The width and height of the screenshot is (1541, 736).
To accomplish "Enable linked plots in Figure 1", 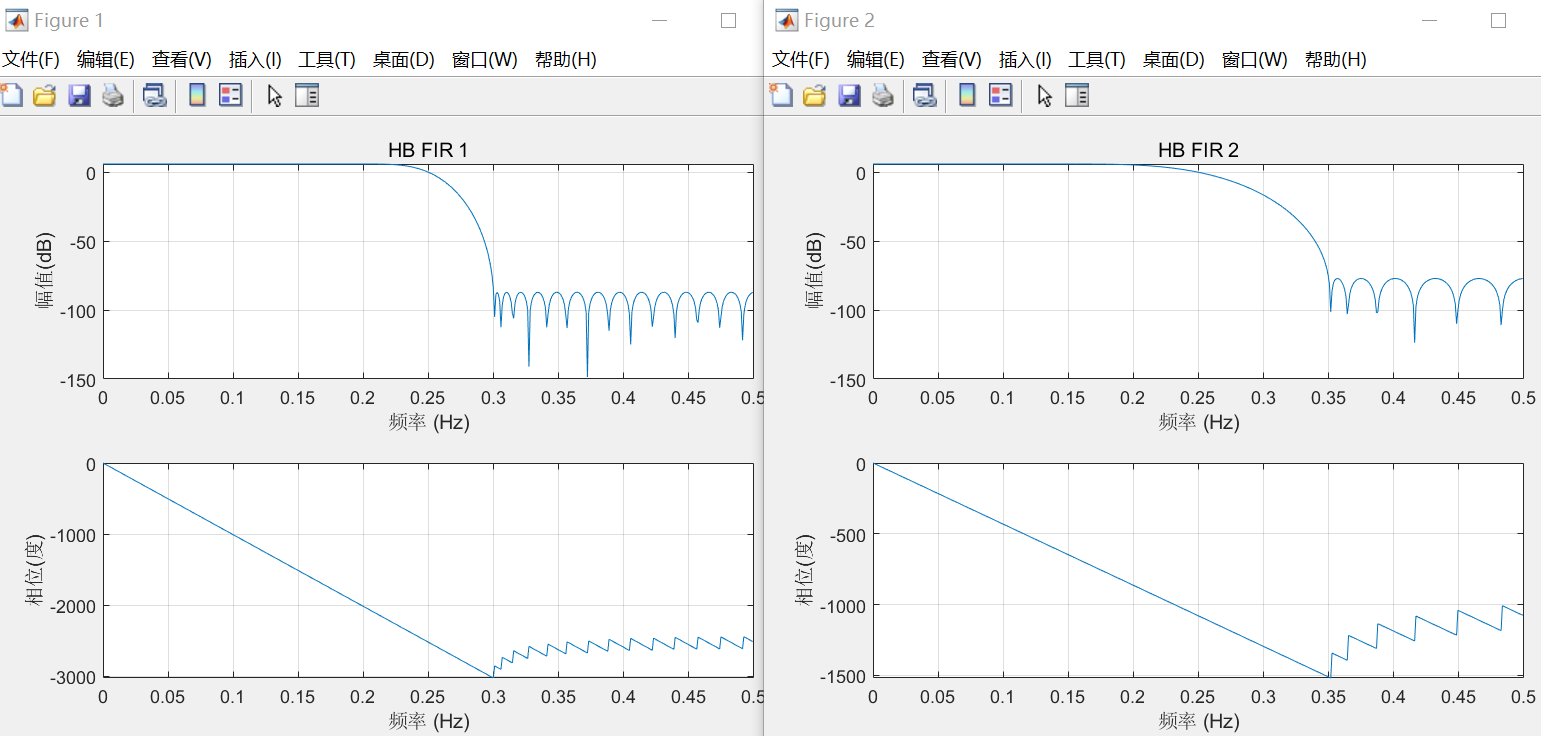I will [x=153, y=95].
